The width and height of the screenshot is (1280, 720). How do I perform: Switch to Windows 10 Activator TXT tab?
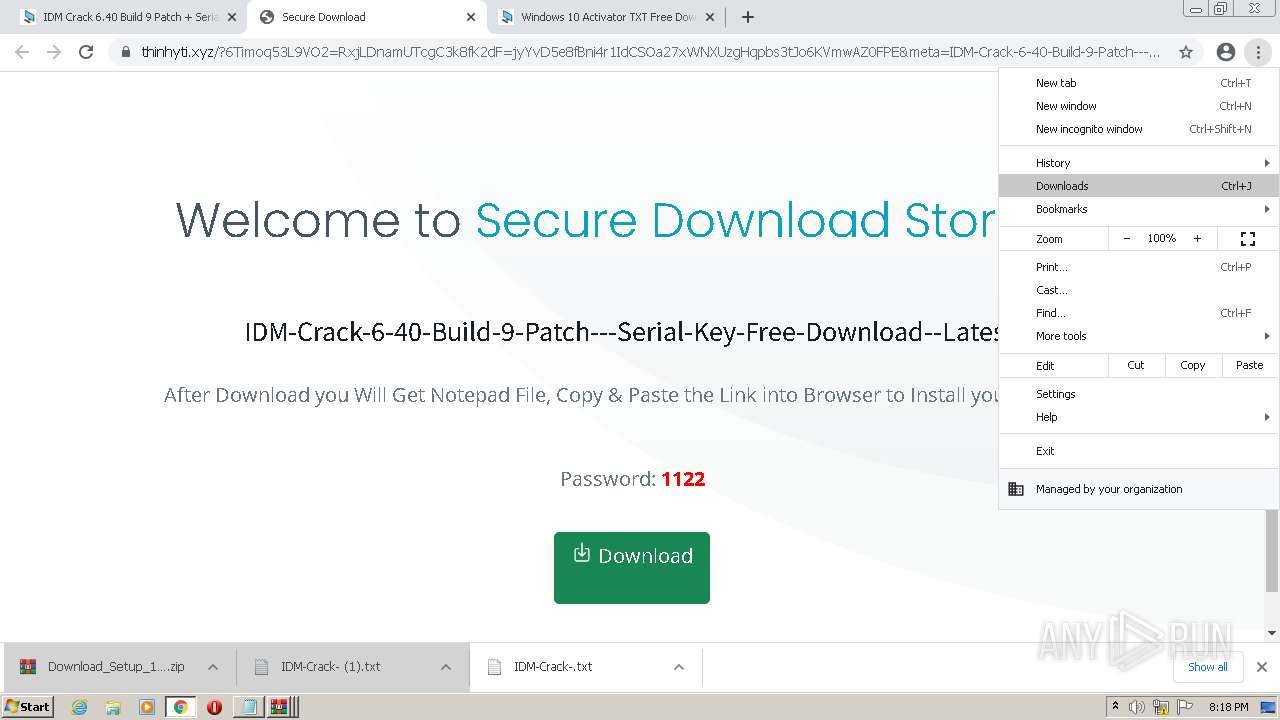pyautogui.click(x=606, y=17)
